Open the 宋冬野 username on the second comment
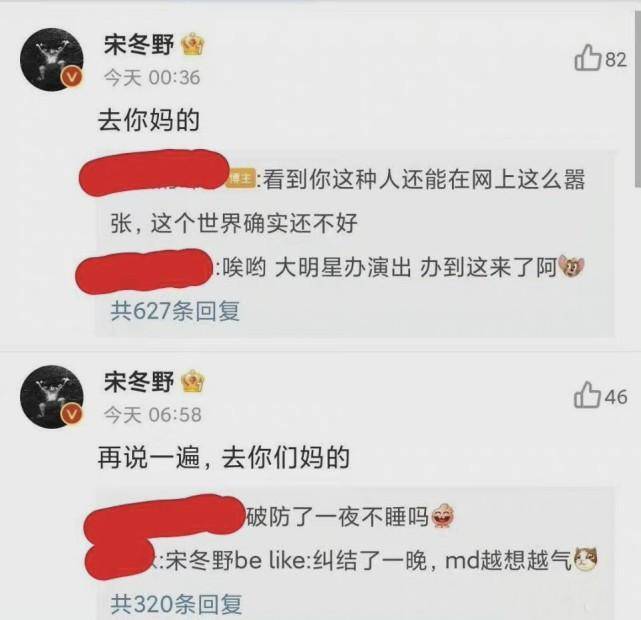Screen dimensions: 641x620 pyautogui.click(x=139, y=381)
